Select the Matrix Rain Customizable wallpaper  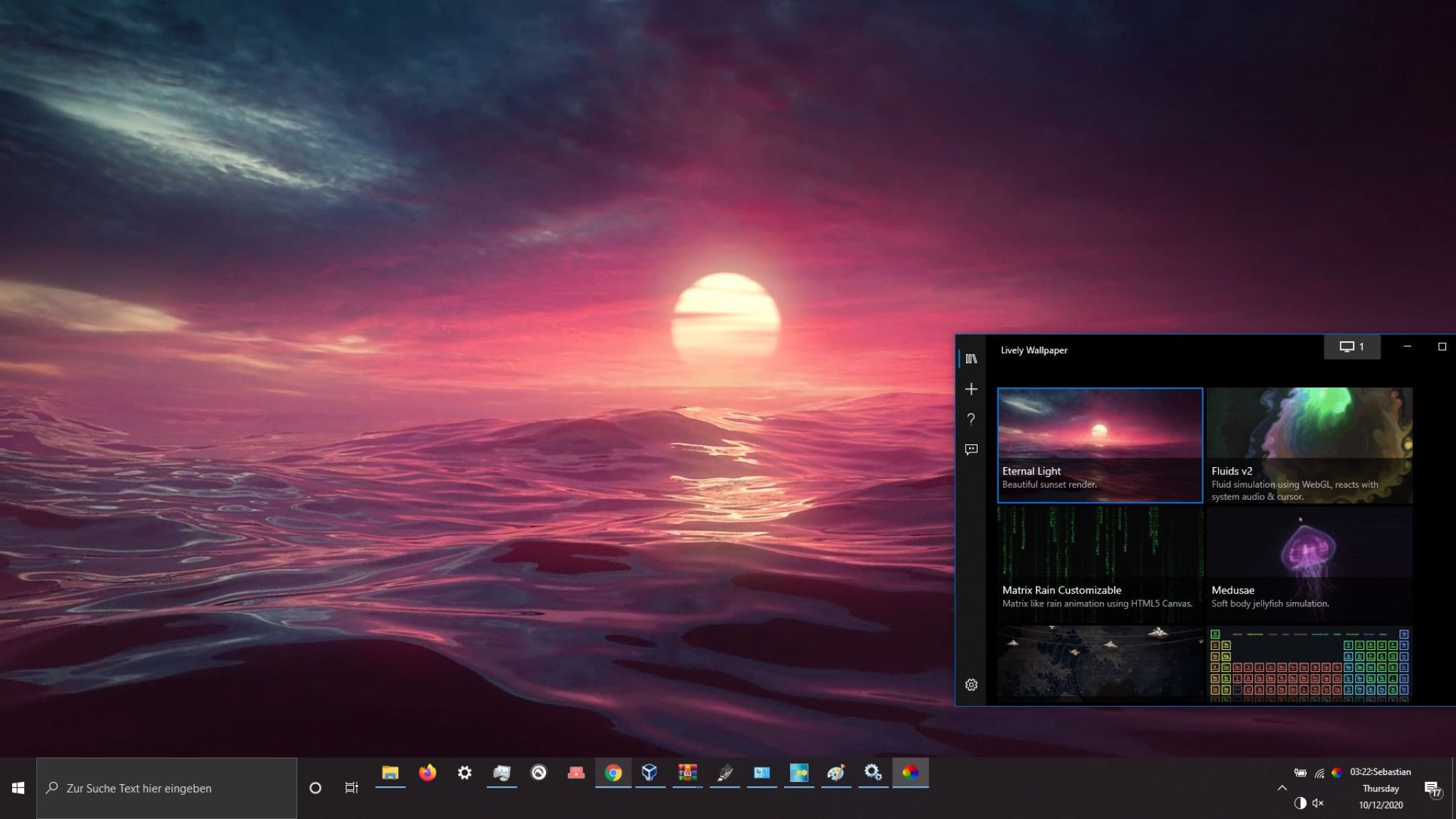pyautogui.click(x=1100, y=564)
